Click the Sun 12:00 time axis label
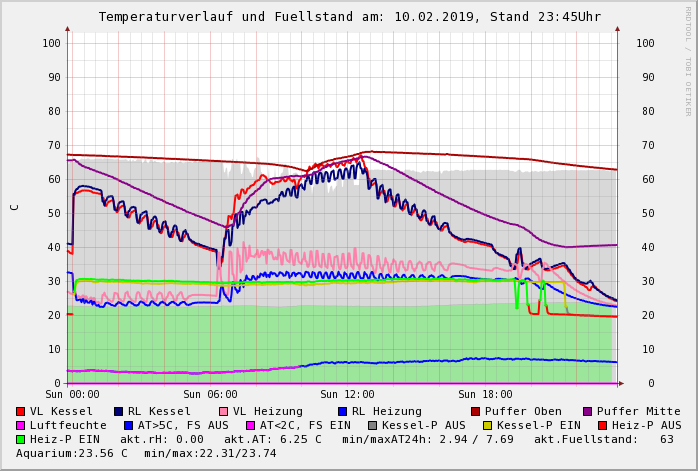 coord(347,394)
